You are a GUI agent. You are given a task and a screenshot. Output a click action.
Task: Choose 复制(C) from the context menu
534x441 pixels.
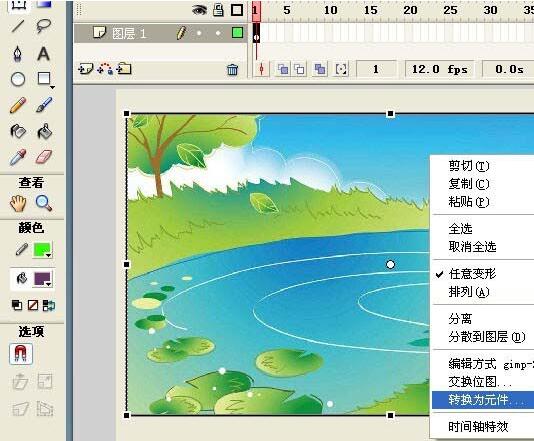(469, 184)
